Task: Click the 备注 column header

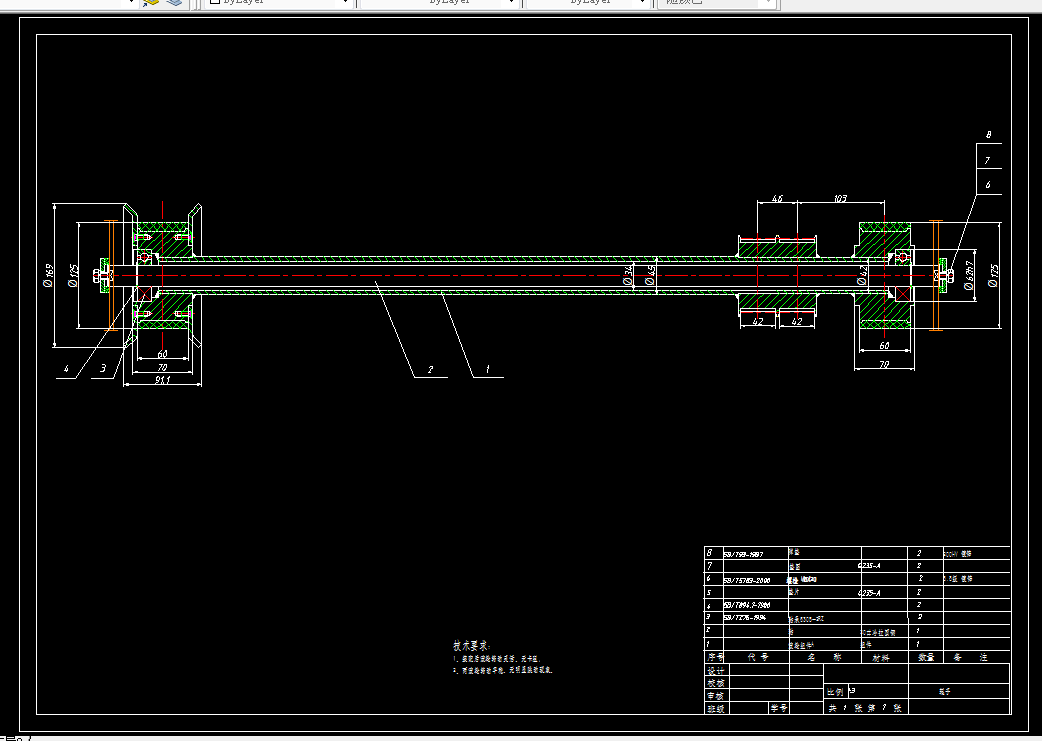Action: pos(970,657)
